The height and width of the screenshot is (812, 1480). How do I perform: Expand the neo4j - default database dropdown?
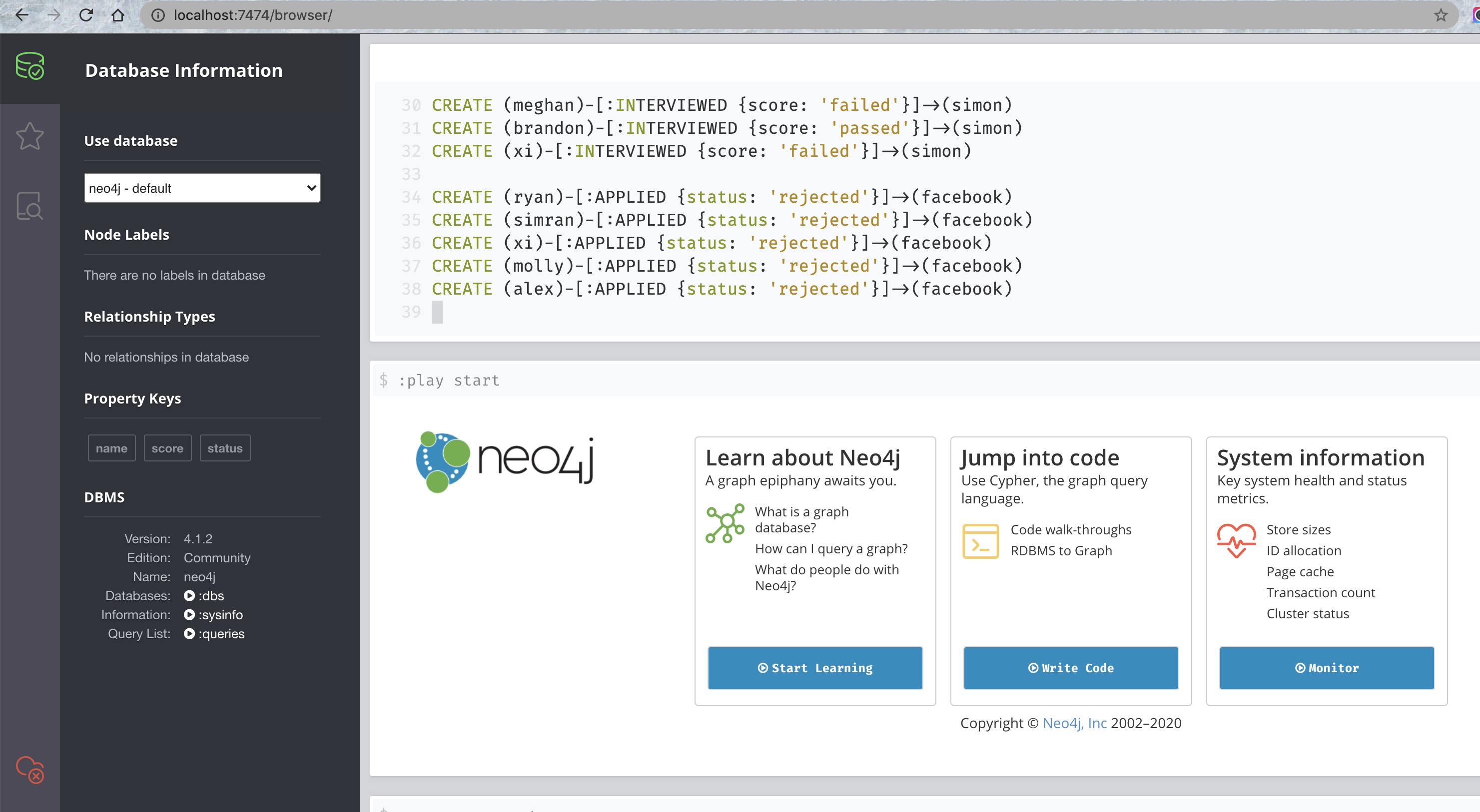click(202, 188)
